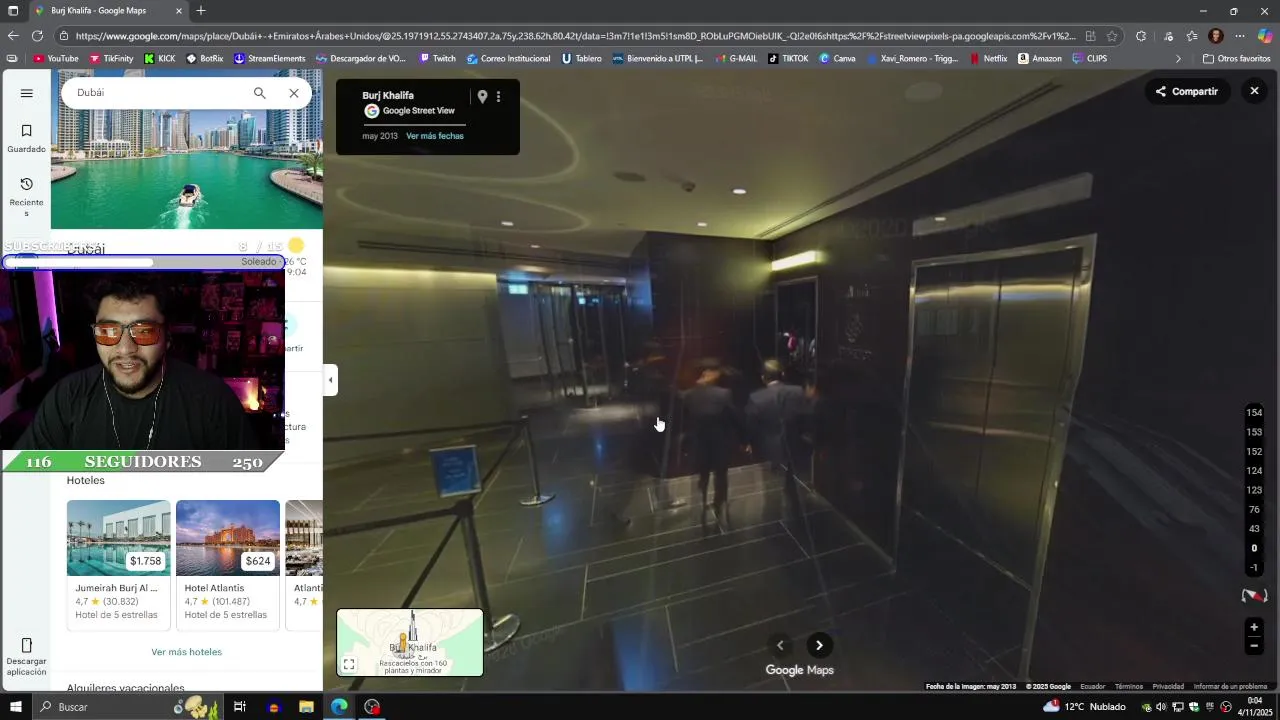This screenshot has height=720, width=1280.
Task: Close Street View with the X button
Action: pos(1254,91)
